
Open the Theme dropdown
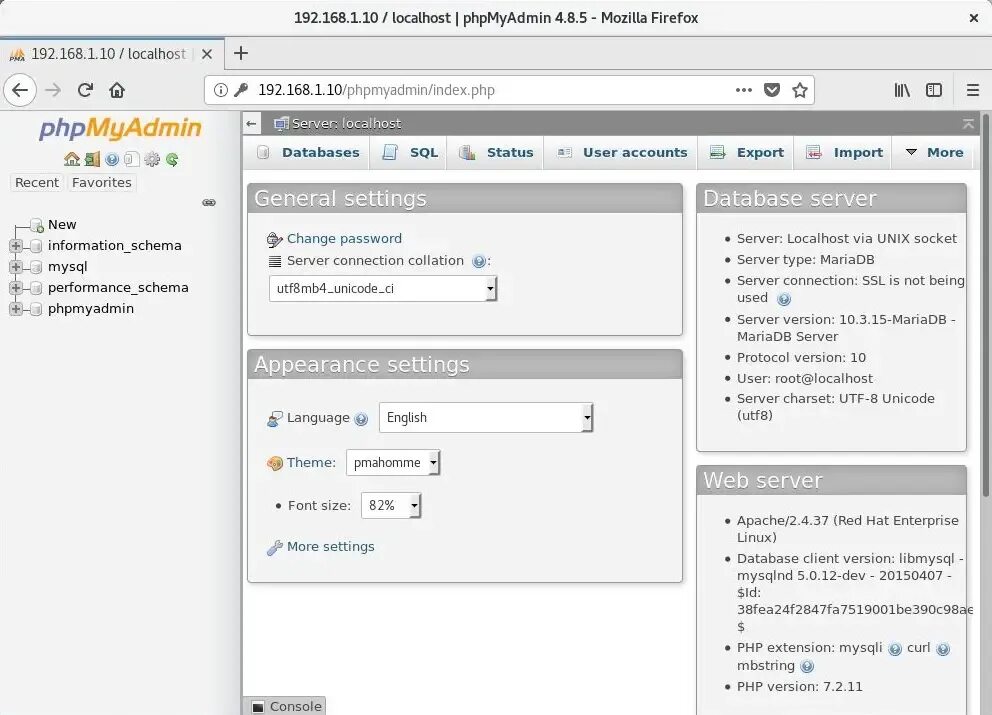coord(393,463)
